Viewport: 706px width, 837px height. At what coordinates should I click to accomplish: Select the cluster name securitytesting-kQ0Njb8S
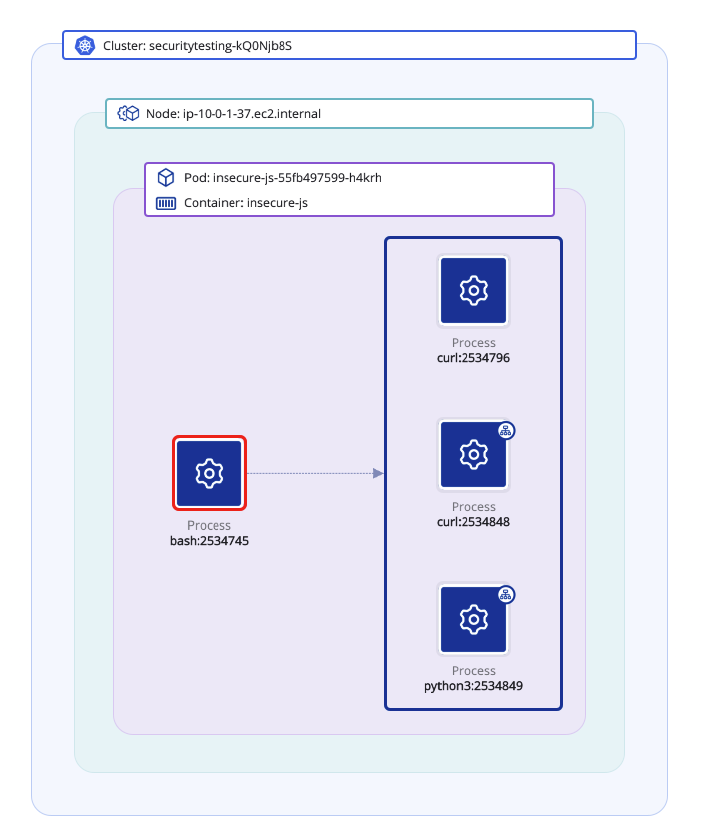204,46
